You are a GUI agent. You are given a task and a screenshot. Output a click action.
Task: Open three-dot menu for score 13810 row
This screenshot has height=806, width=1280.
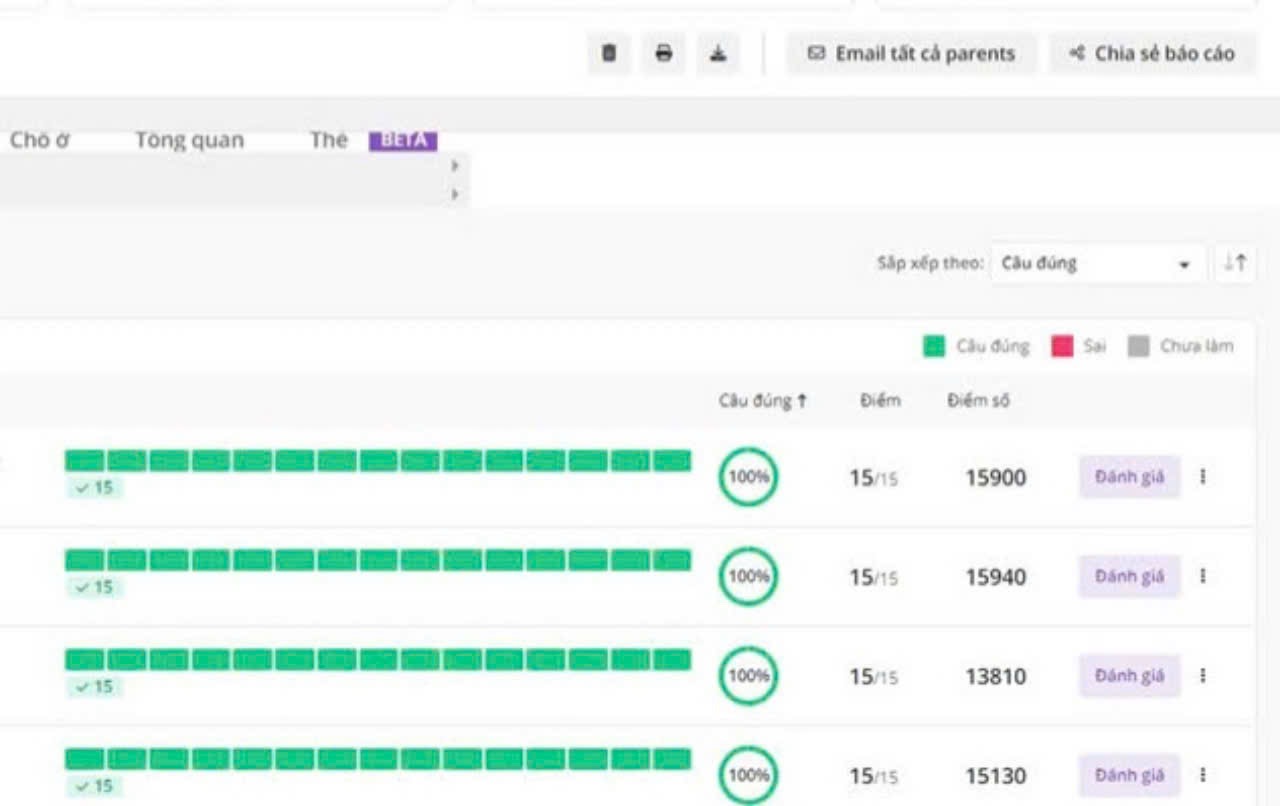[x=1202, y=676]
